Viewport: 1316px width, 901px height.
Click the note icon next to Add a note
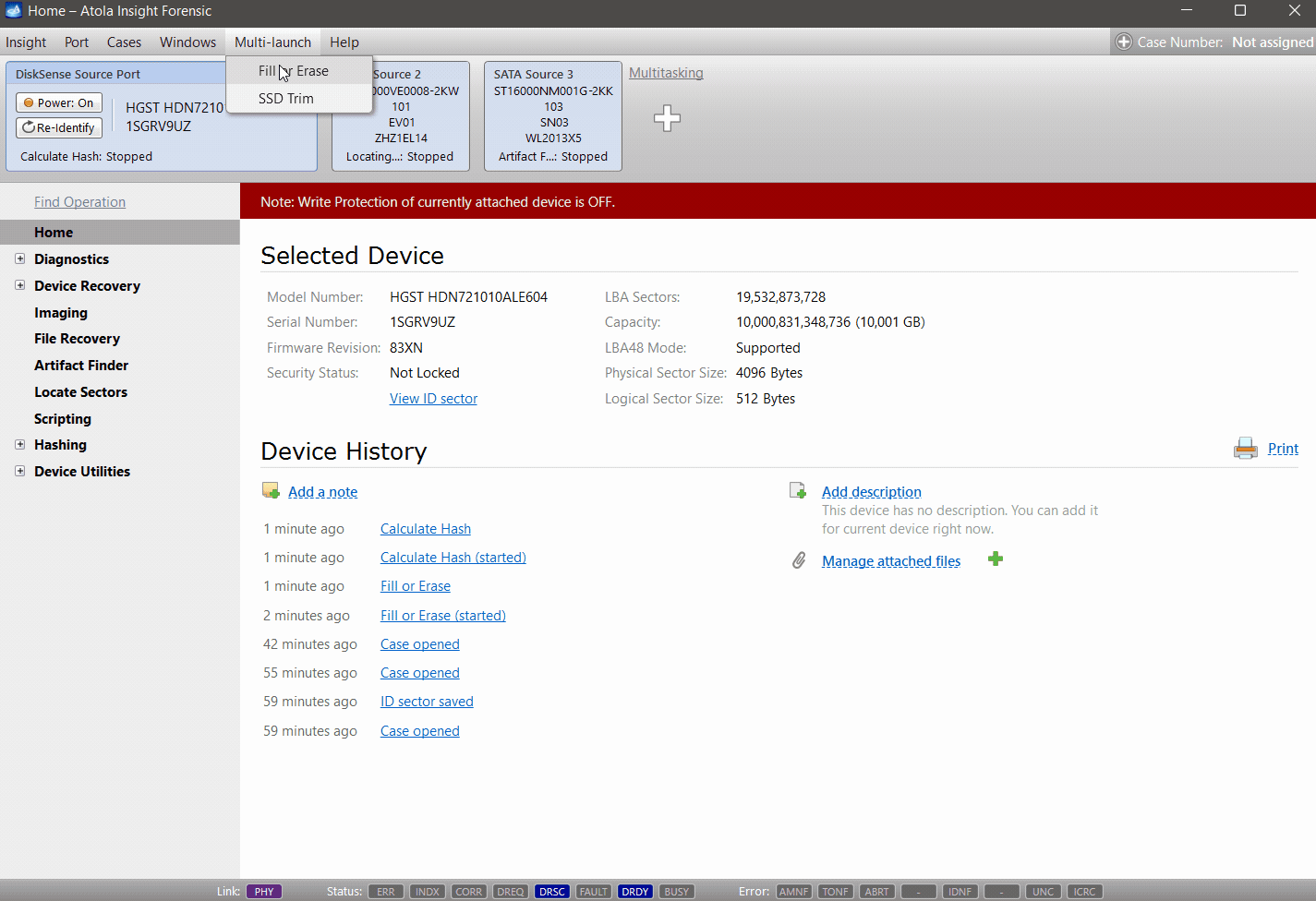[271, 491]
